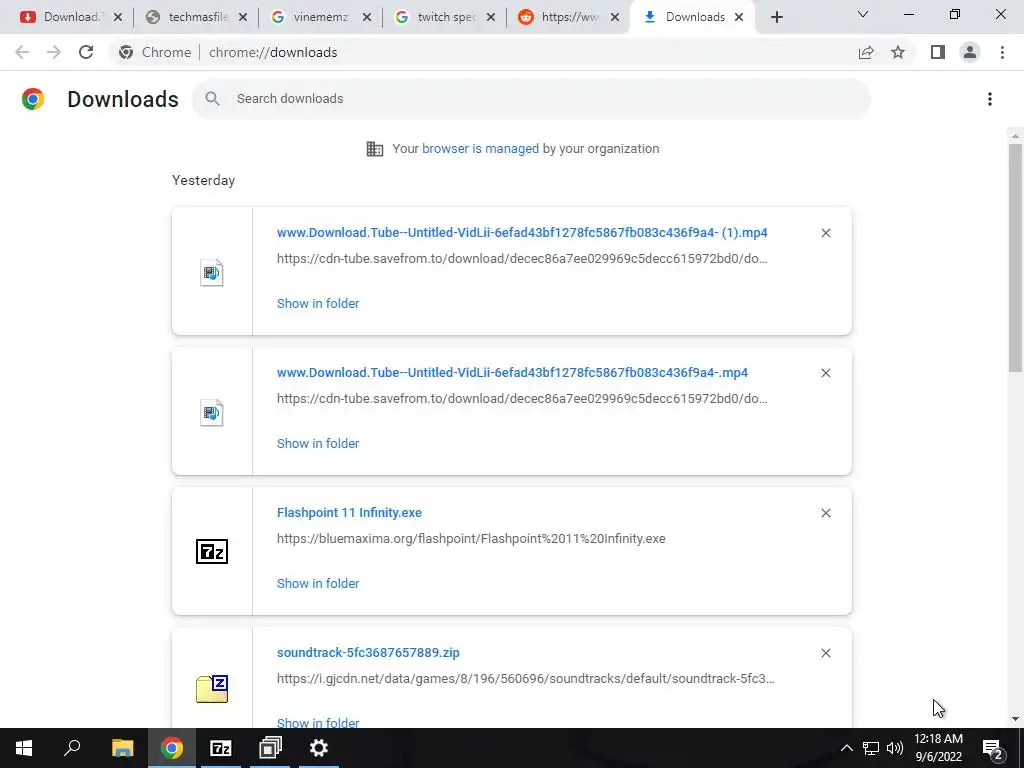This screenshot has height=768, width=1024.
Task: Open the tab search chevron
Action: click(863, 14)
